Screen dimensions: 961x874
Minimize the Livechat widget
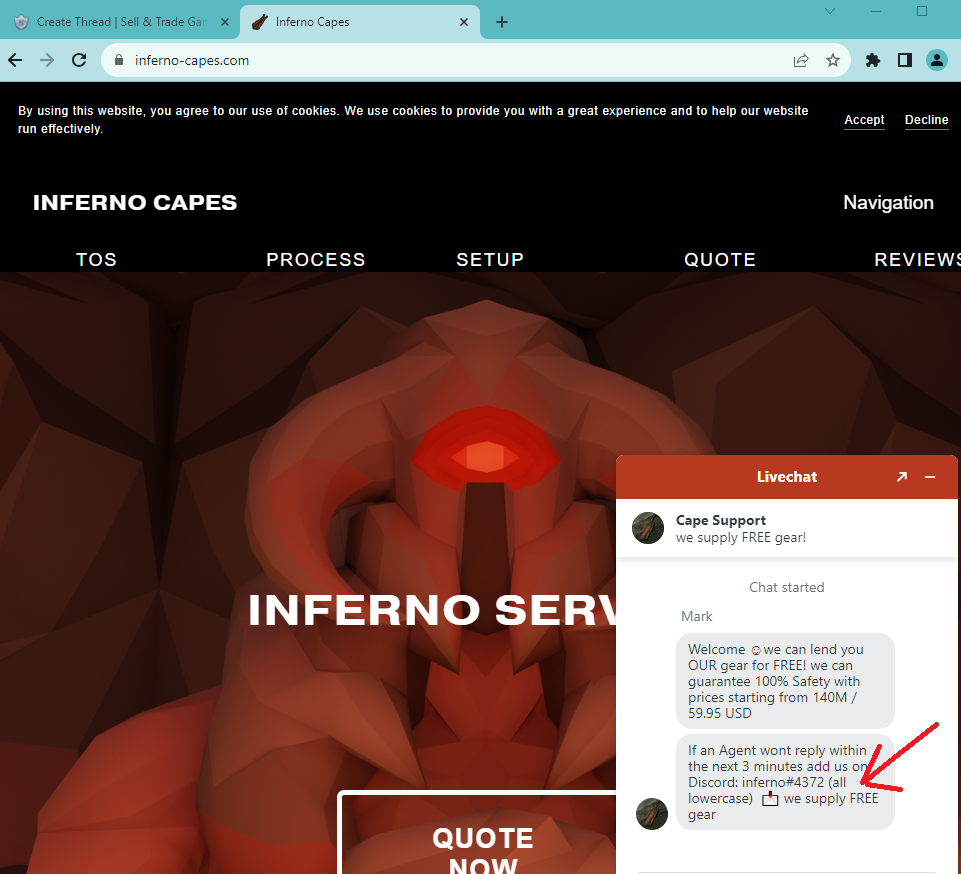click(x=930, y=477)
